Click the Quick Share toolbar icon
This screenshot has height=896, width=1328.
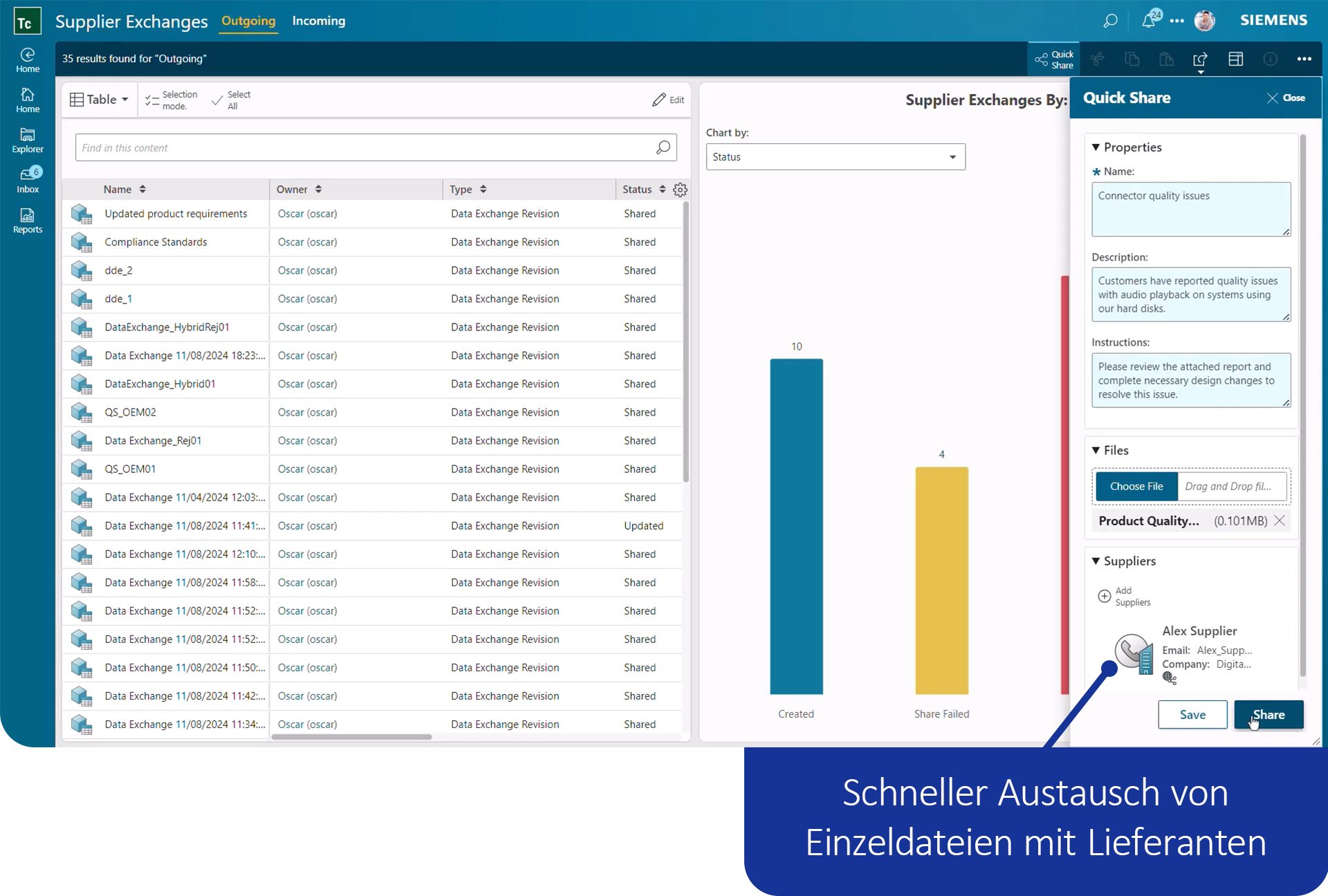[1053, 59]
